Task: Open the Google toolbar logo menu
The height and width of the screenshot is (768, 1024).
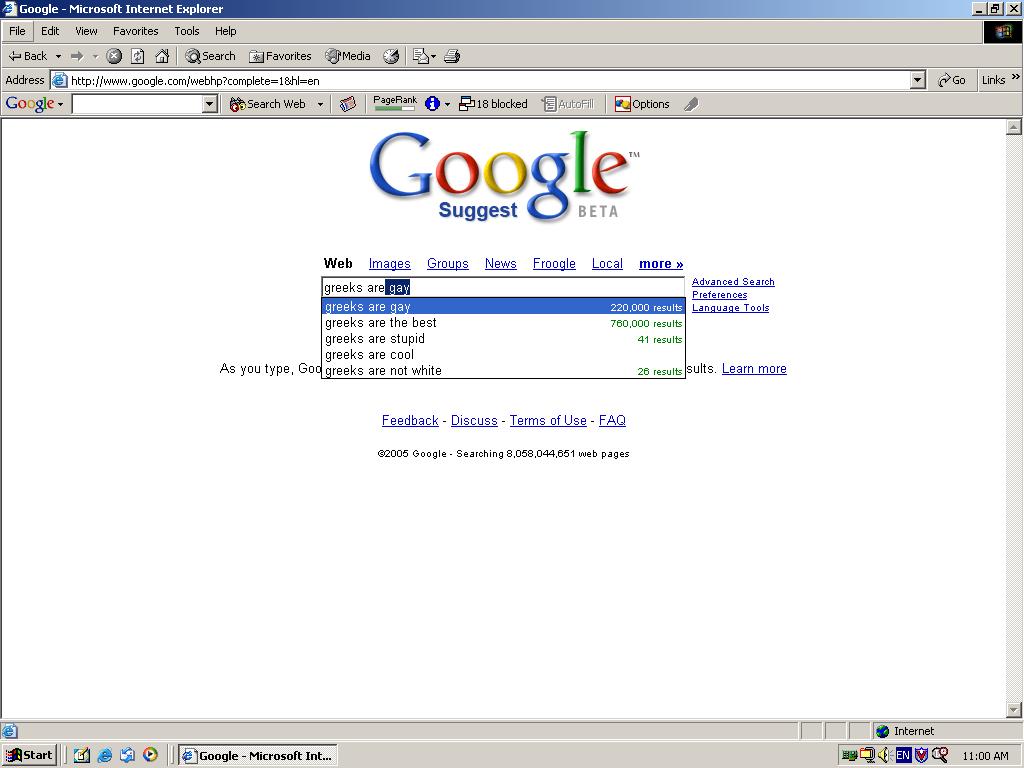Action: click(x=34, y=104)
